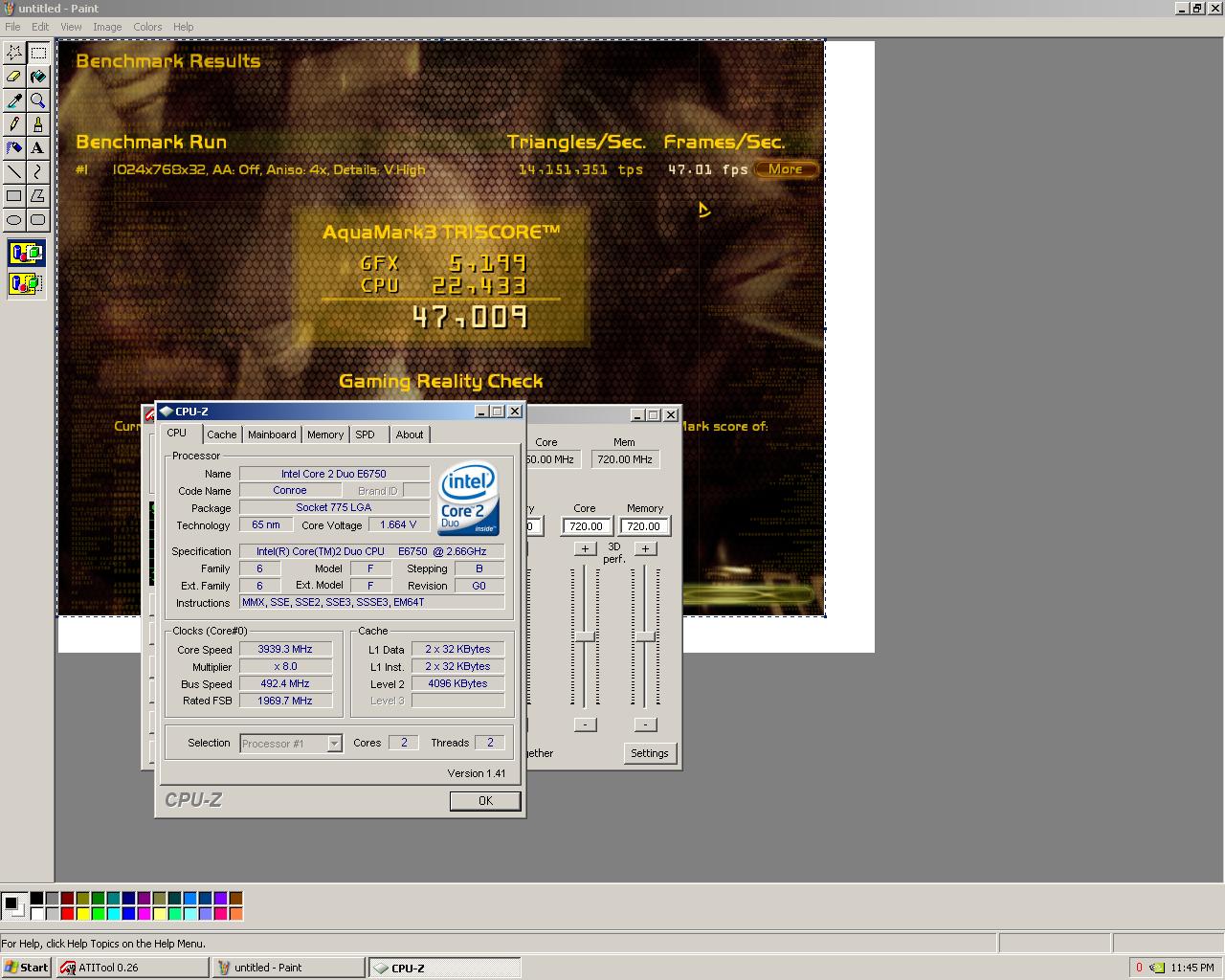The height and width of the screenshot is (980, 1225).
Task: Open Paint's Image menu
Action: tap(107, 27)
